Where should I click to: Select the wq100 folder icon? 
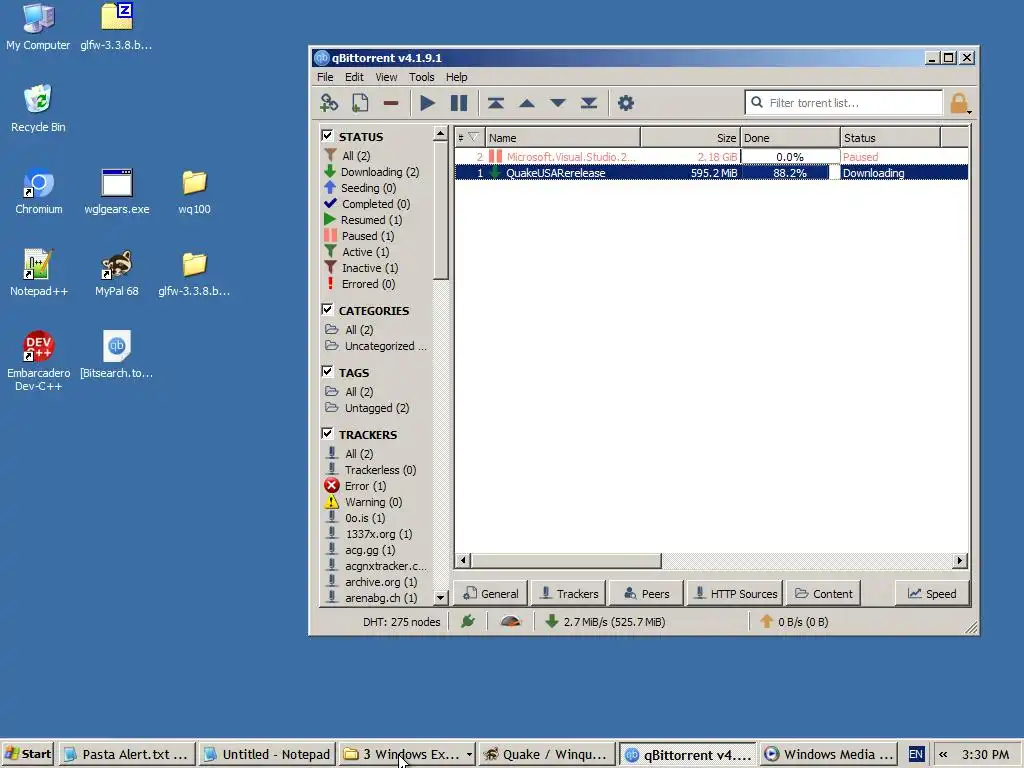point(195,192)
